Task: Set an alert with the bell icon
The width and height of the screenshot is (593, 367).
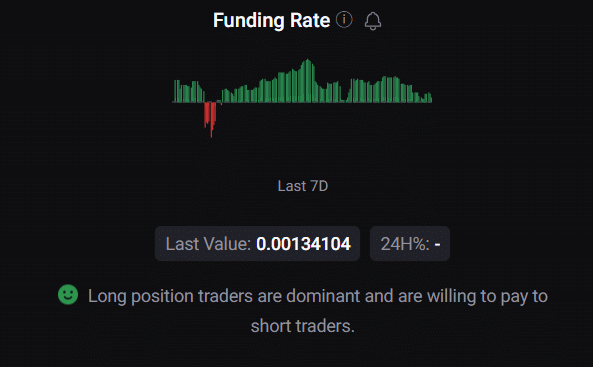Action: pyautogui.click(x=373, y=21)
